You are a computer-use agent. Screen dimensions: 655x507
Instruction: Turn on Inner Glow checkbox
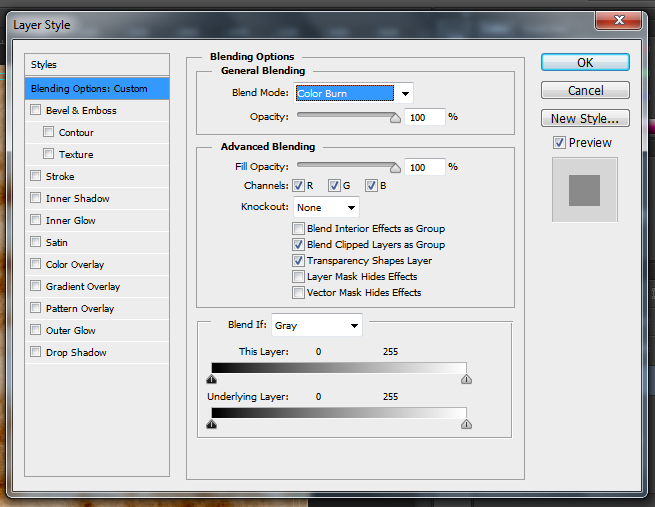pos(36,220)
